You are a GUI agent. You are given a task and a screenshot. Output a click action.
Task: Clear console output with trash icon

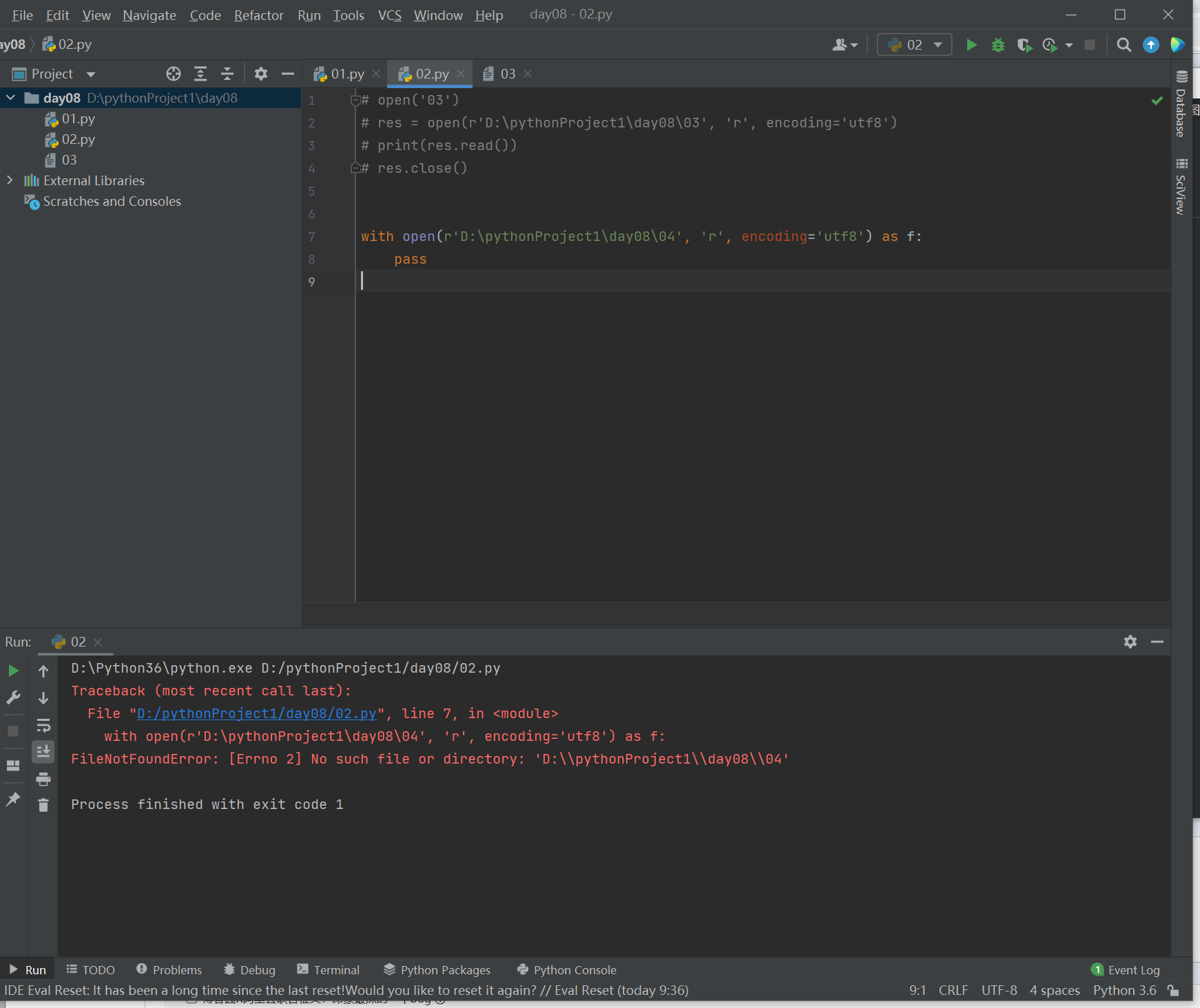pyautogui.click(x=43, y=805)
